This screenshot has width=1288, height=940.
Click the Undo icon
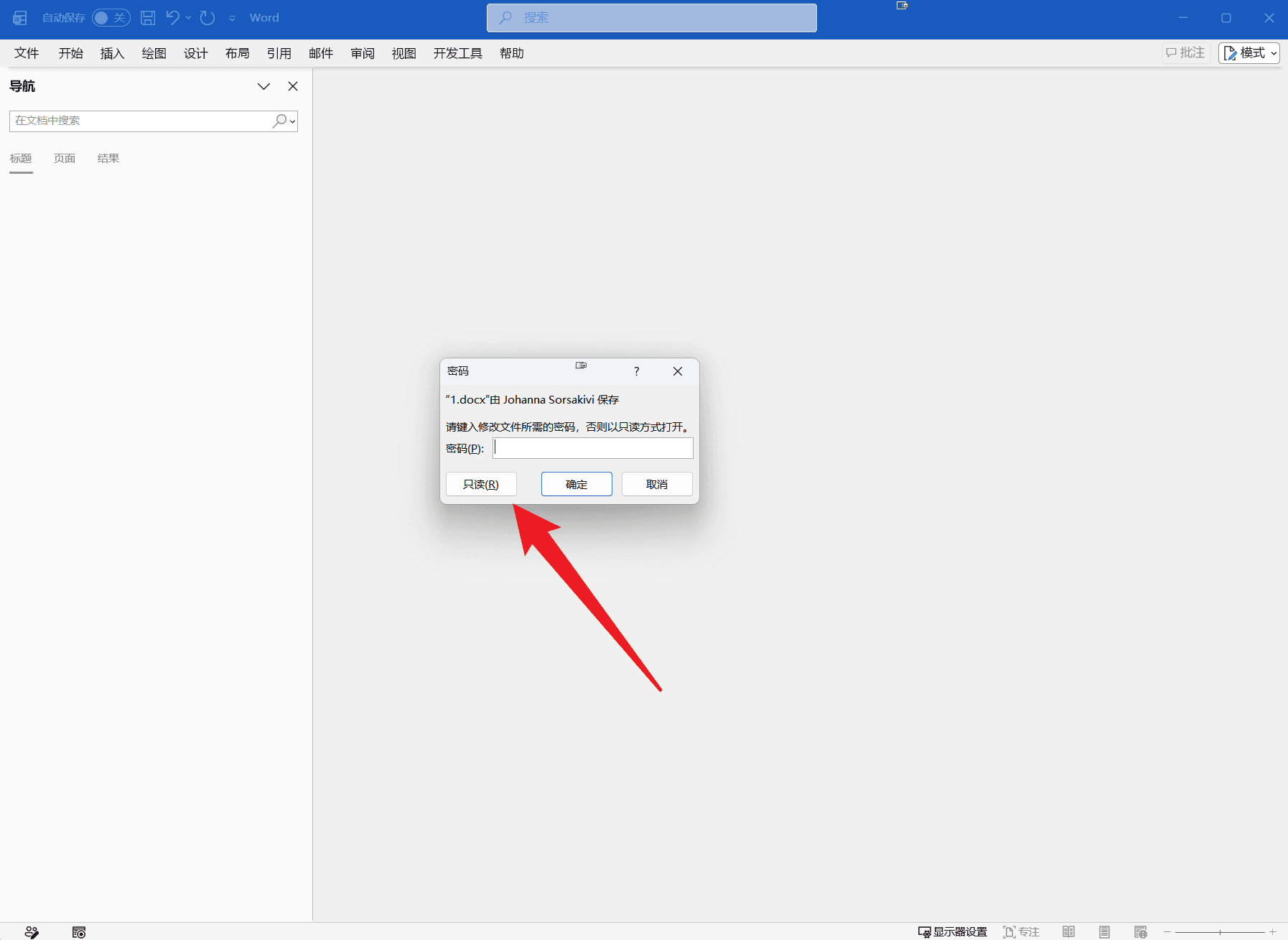point(172,18)
